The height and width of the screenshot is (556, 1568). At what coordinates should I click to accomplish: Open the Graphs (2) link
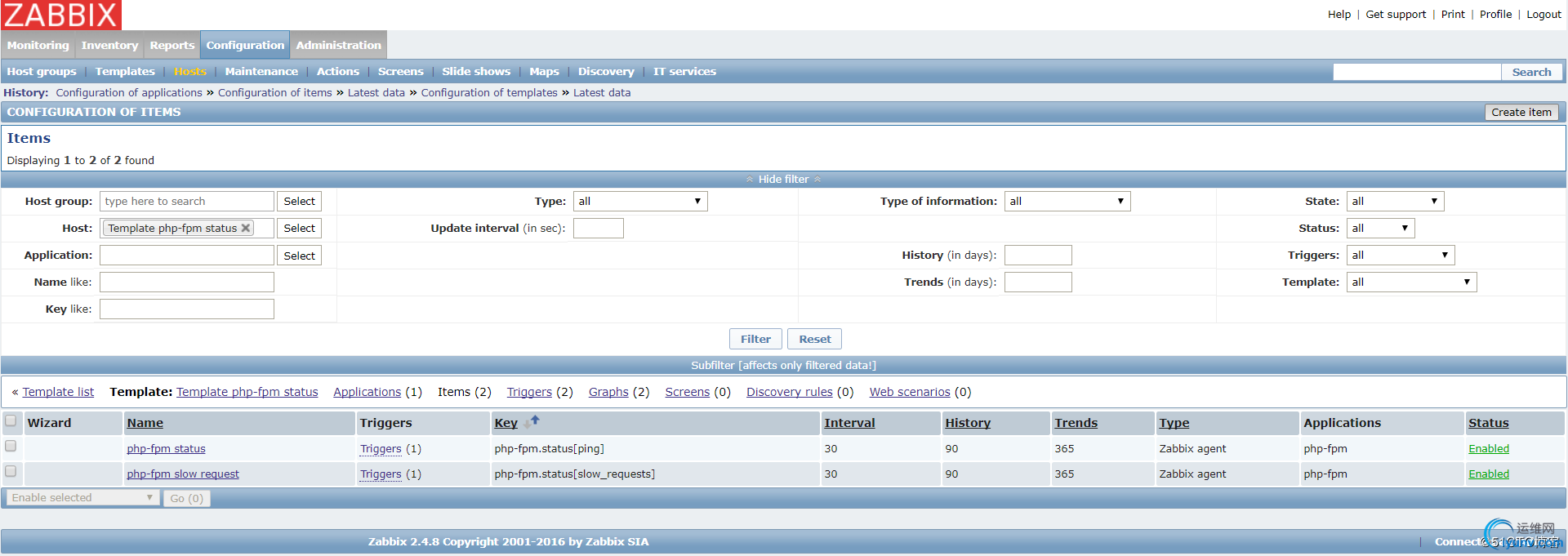pos(608,392)
